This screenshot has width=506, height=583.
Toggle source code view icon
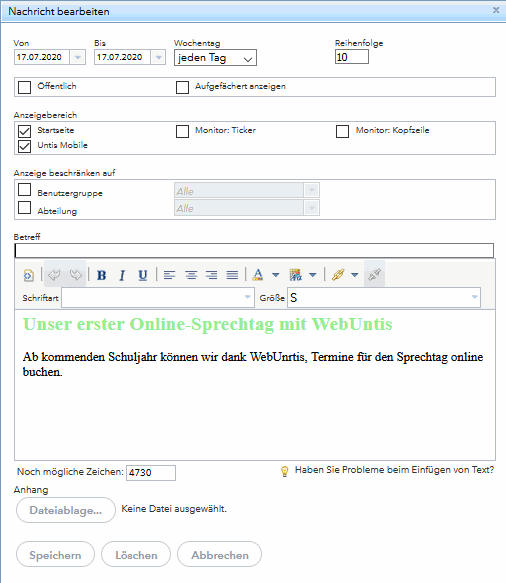click(x=29, y=275)
